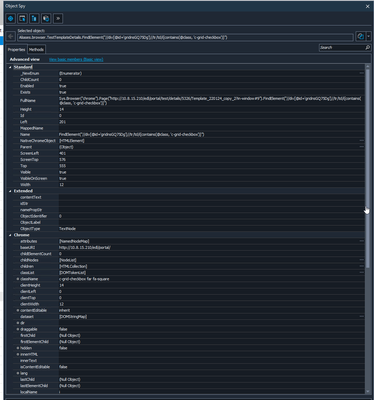Go back with the left arrow button
374x400 pixels.
11,36
